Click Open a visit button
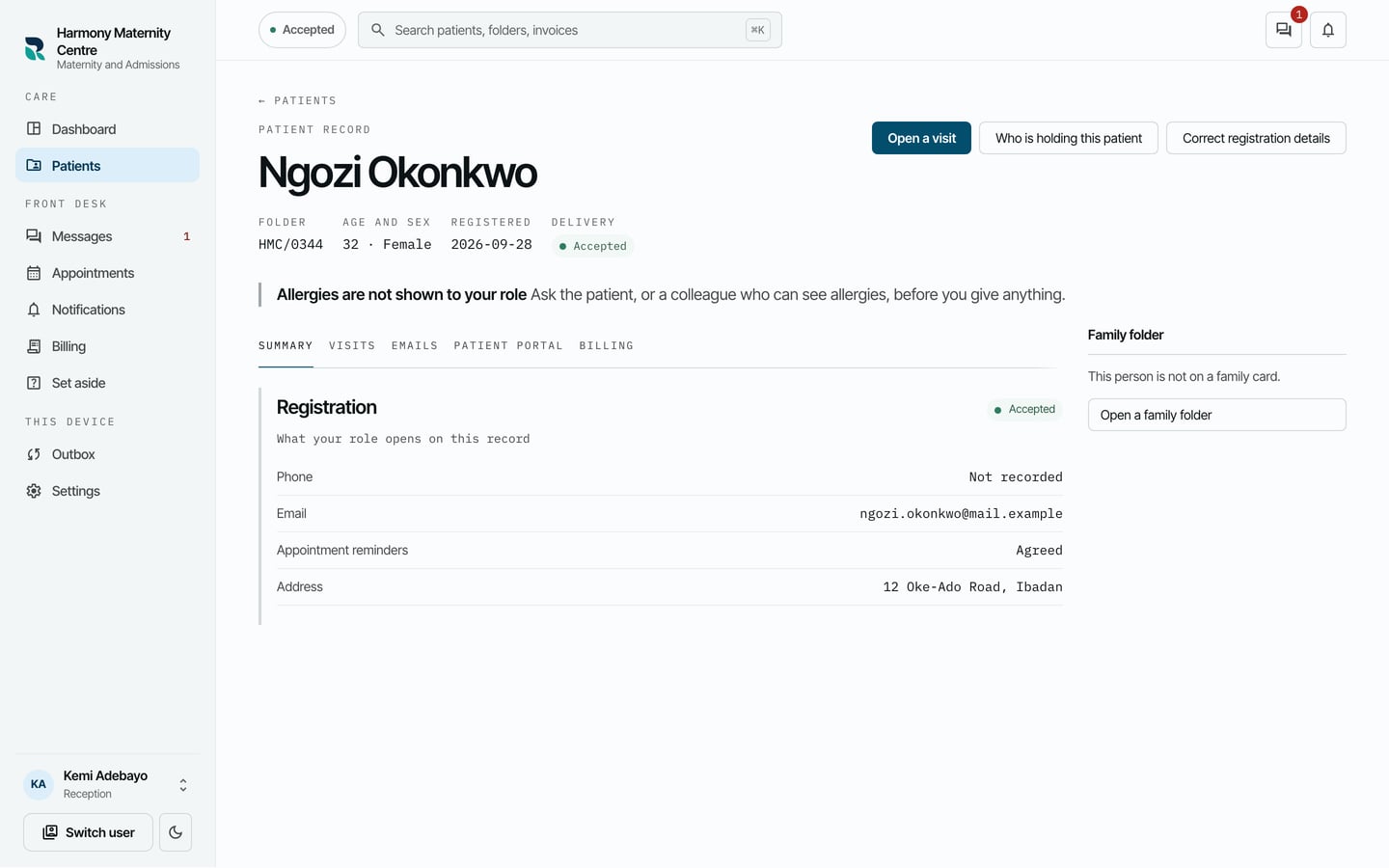1389x868 pixels. (921, 138)
